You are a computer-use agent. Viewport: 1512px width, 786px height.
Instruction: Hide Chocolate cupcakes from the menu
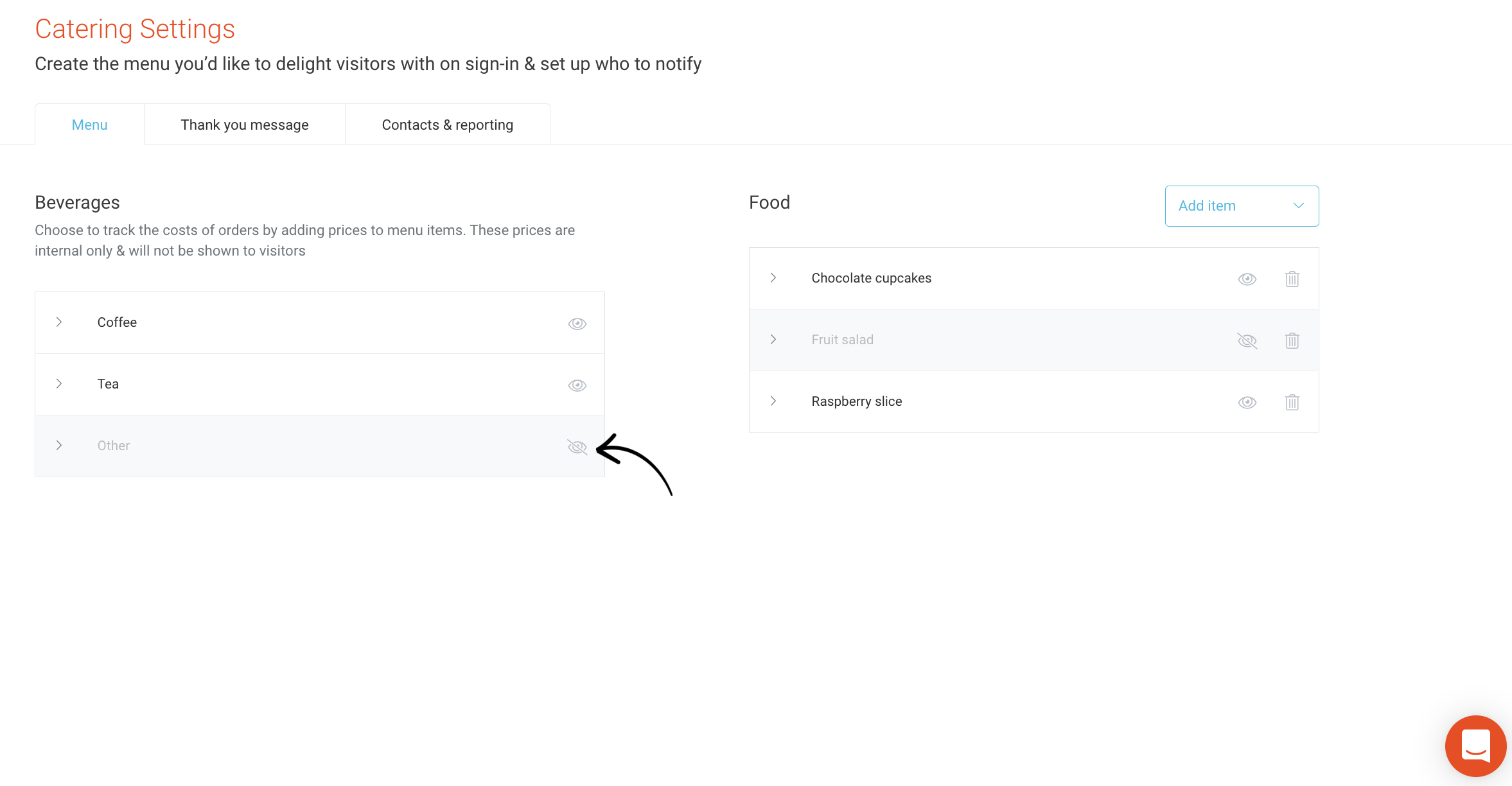click(1247, 279)
